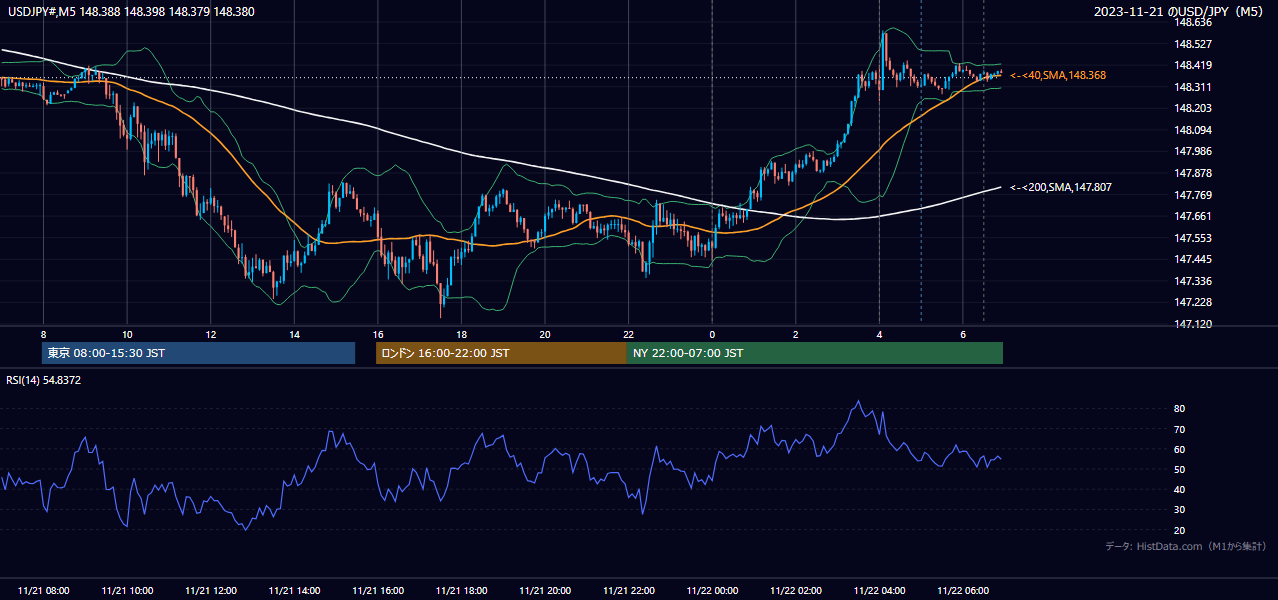Click the London session bar 16:00-22:00 JST

(x=501, y=353)
